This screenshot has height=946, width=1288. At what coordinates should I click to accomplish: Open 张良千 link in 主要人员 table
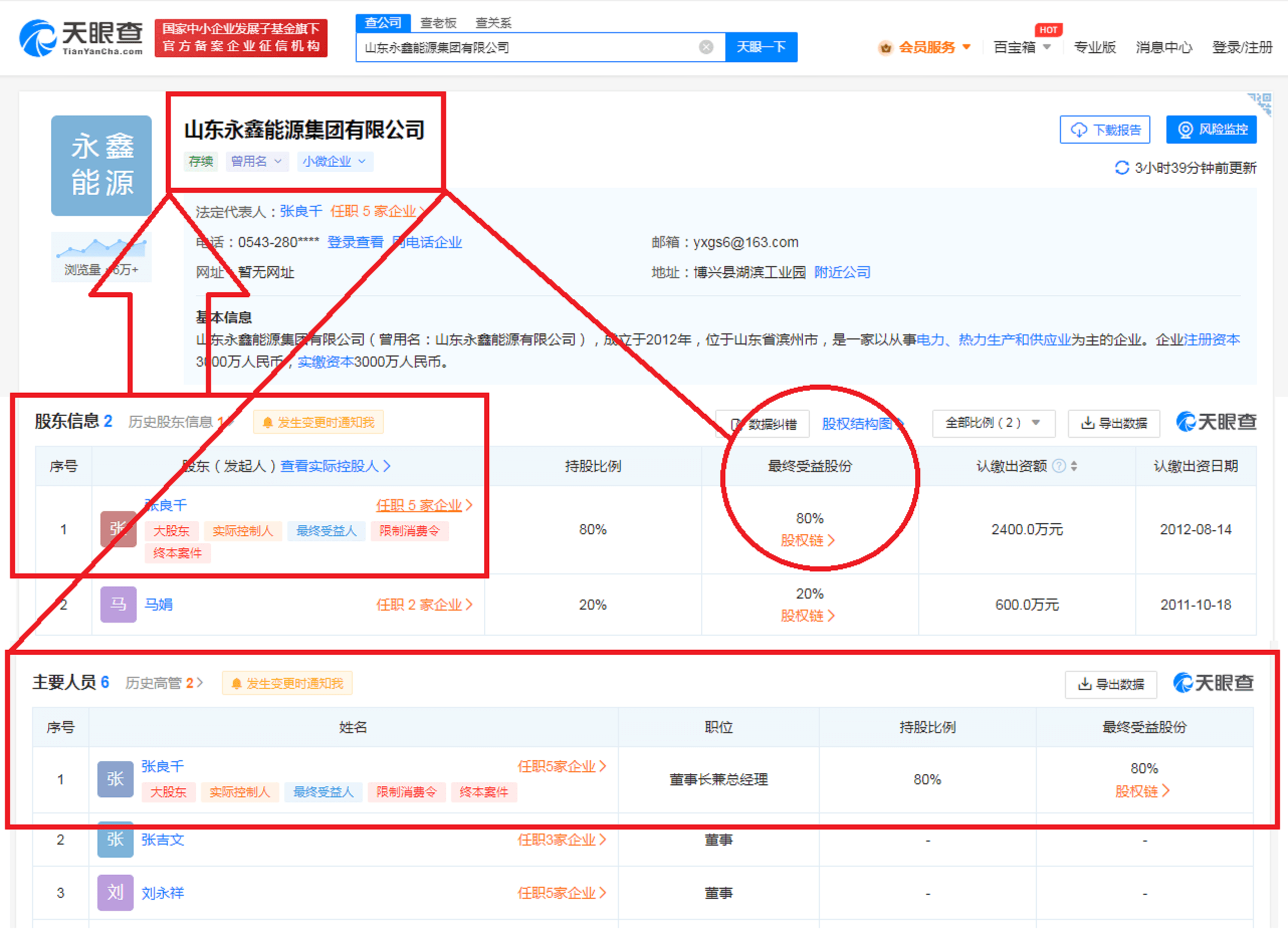click(163, 766)
